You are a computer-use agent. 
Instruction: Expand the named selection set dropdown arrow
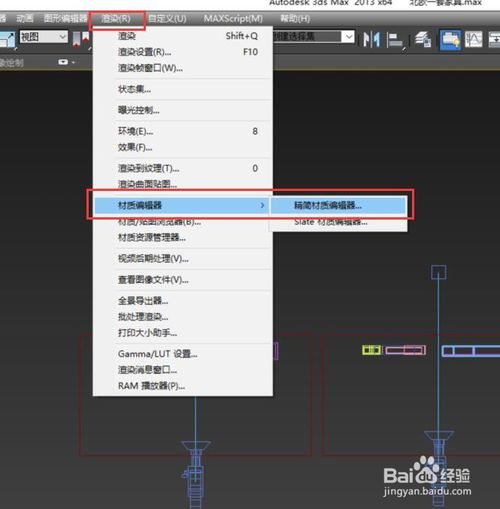pyautogui.click(x=349, y=37)
